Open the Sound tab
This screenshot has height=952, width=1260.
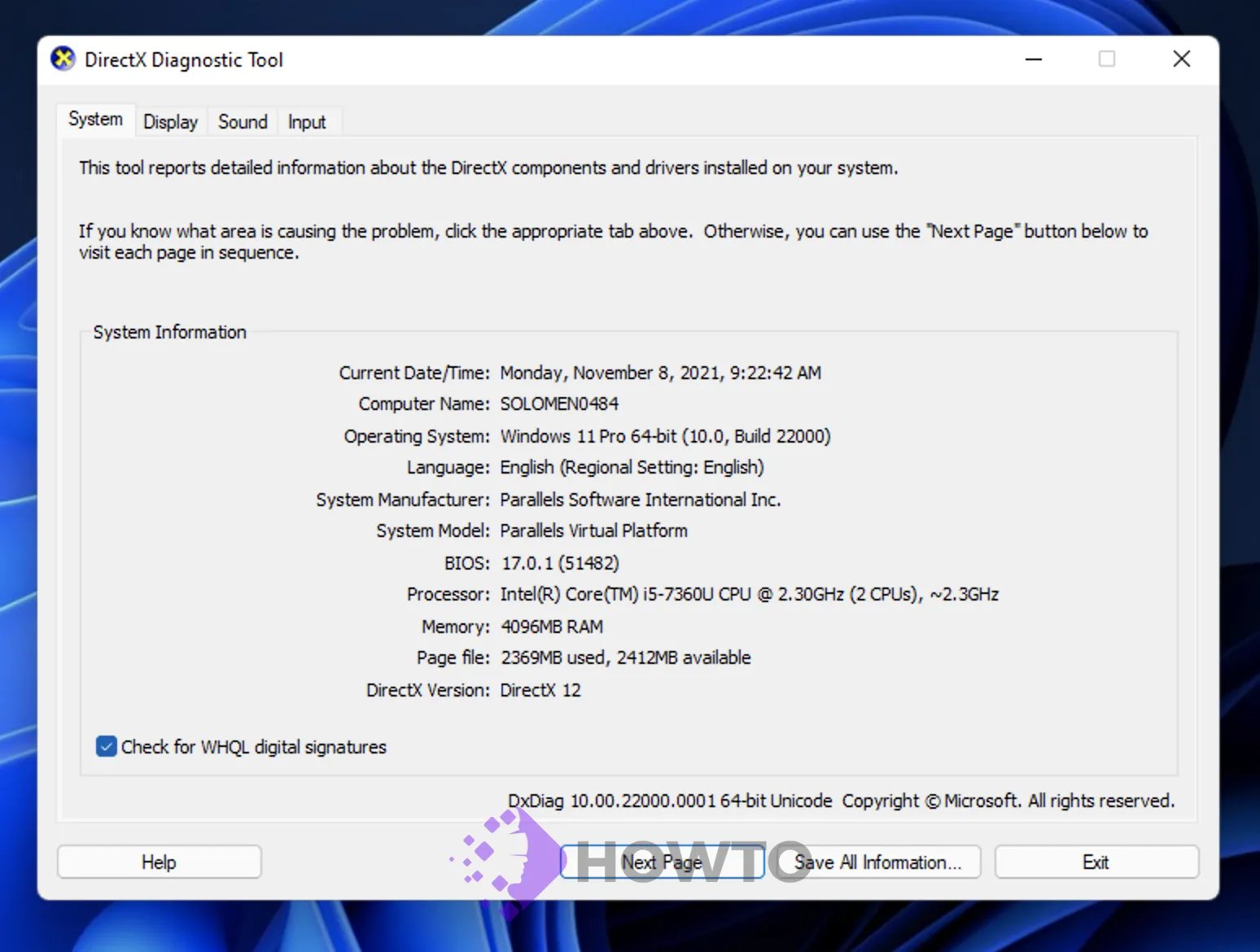click(x=243, y=122)
